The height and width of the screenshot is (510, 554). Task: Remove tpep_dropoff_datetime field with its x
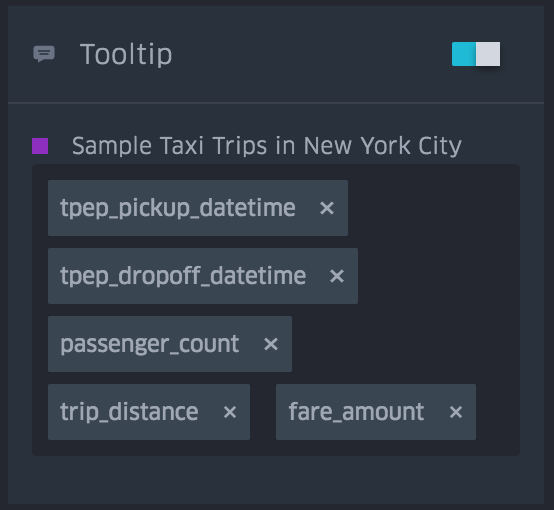pyautogui.click(x=337, y=276)
